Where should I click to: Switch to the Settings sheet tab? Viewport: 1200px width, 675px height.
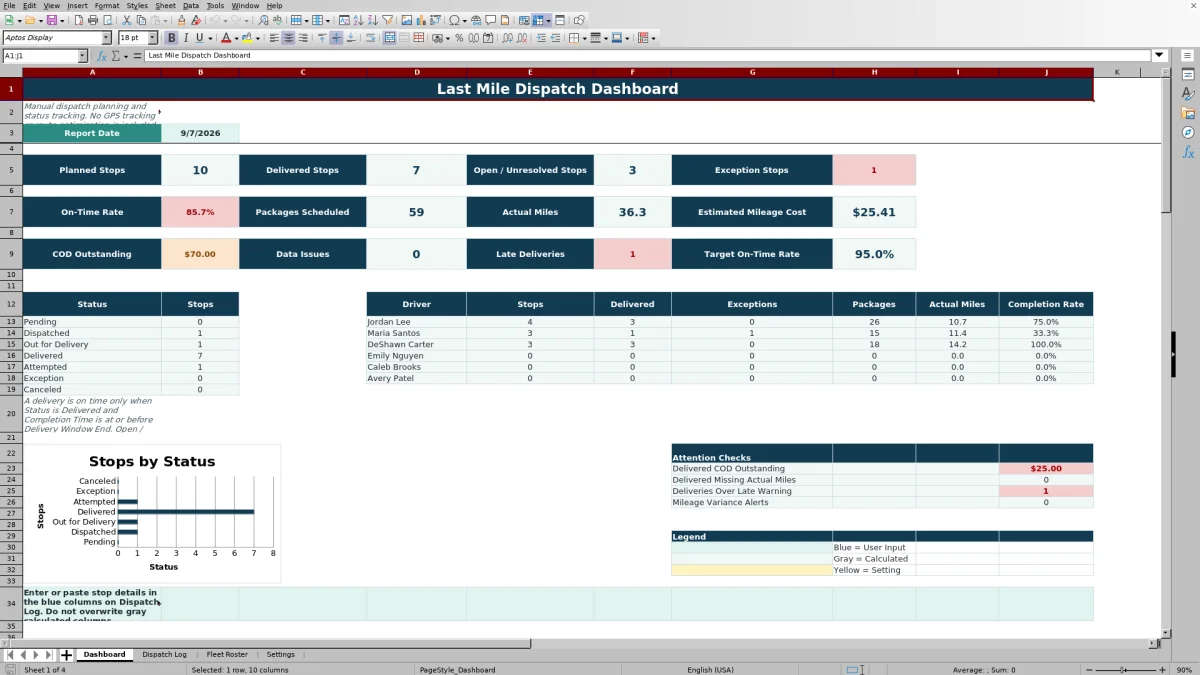tap(281, 655)
